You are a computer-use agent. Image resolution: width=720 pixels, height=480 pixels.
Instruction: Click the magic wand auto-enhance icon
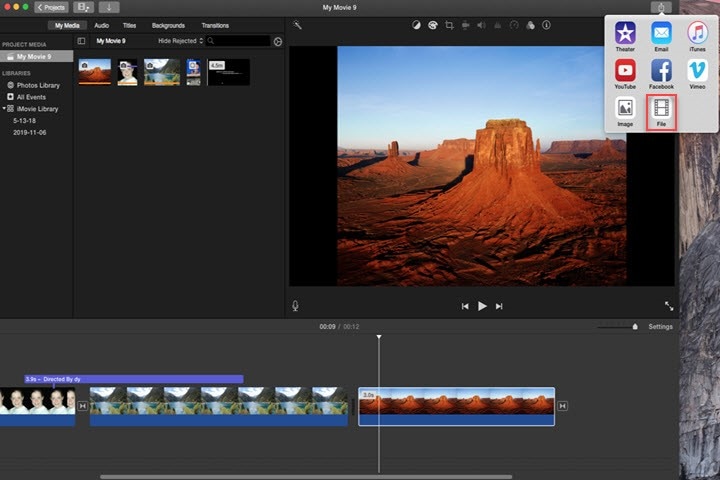pyautogui.click(x=297, y=25)
